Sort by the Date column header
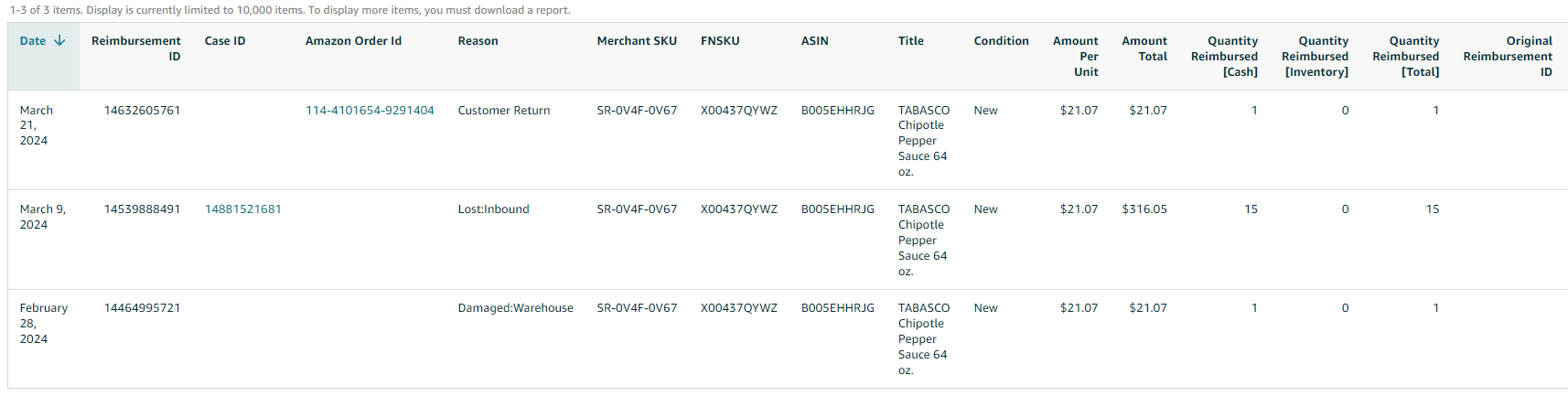Viewport: 1568px width, 396px height. (33, 41)
